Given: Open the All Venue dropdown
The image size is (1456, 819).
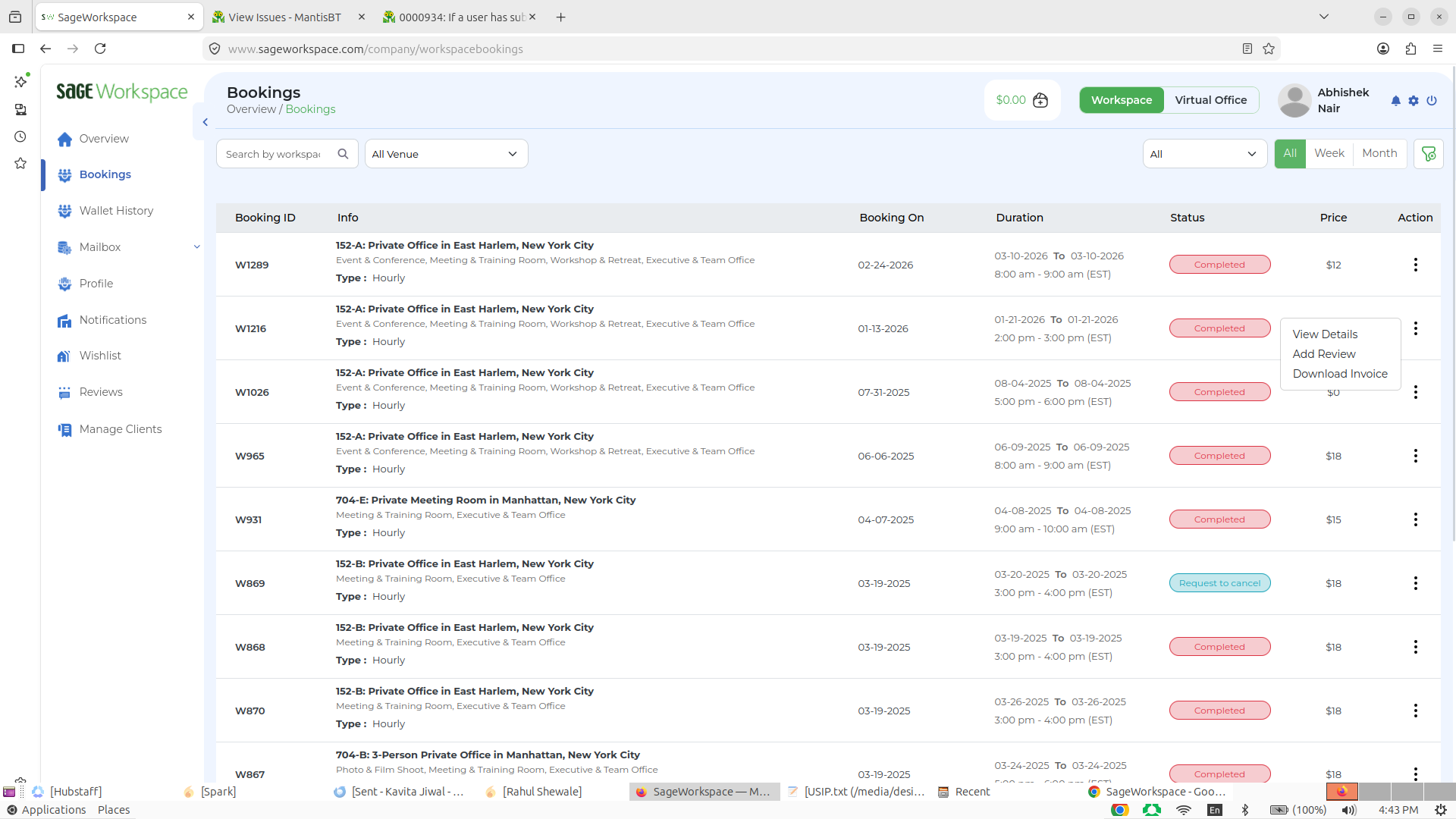Looking at the screenshot, I should point(446,154).
